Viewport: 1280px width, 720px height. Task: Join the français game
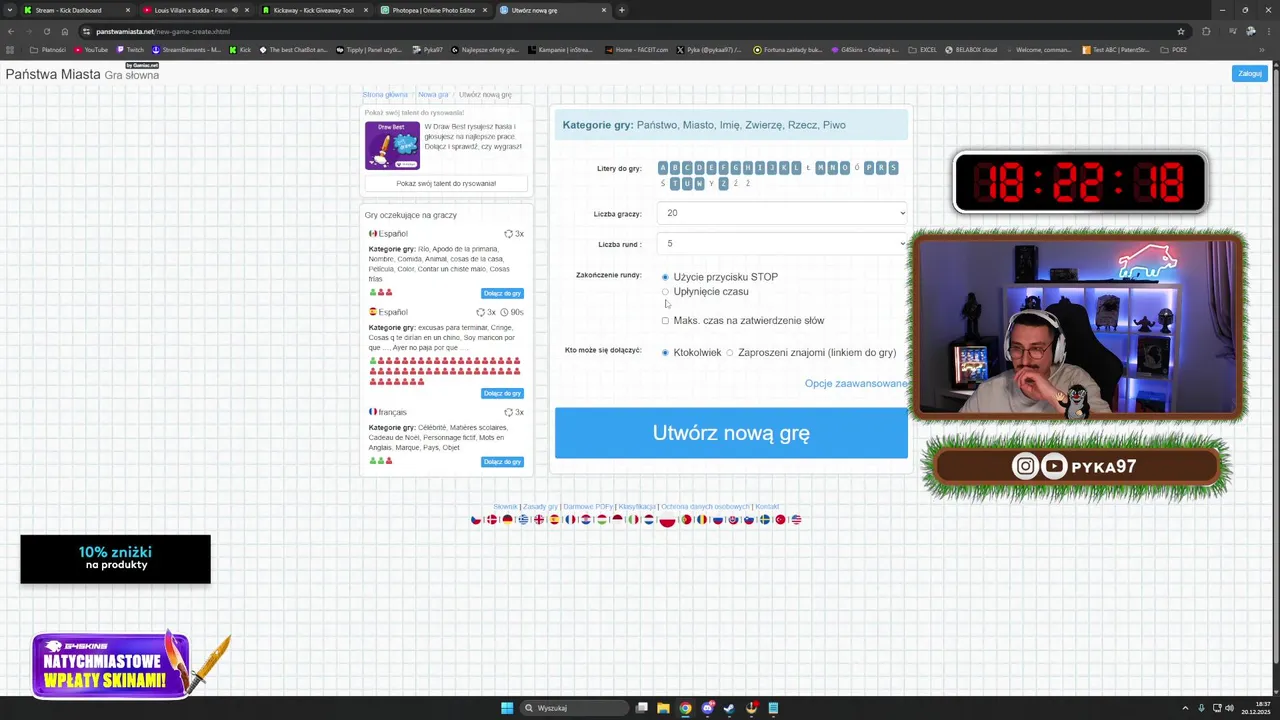502,462
